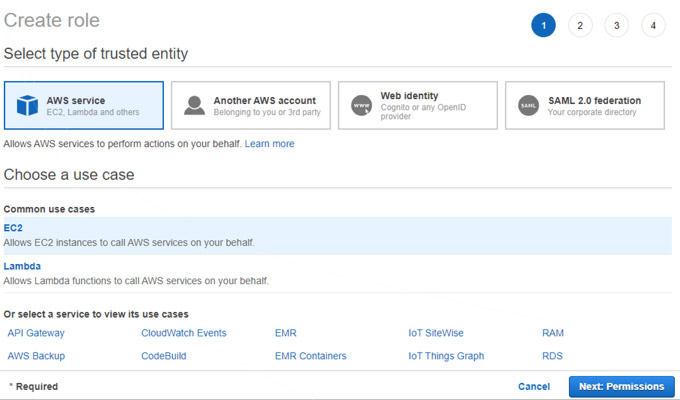Screen dimensions: 680x400
Task: Open API Gateway service use cases
Action: tap(36, 333)
